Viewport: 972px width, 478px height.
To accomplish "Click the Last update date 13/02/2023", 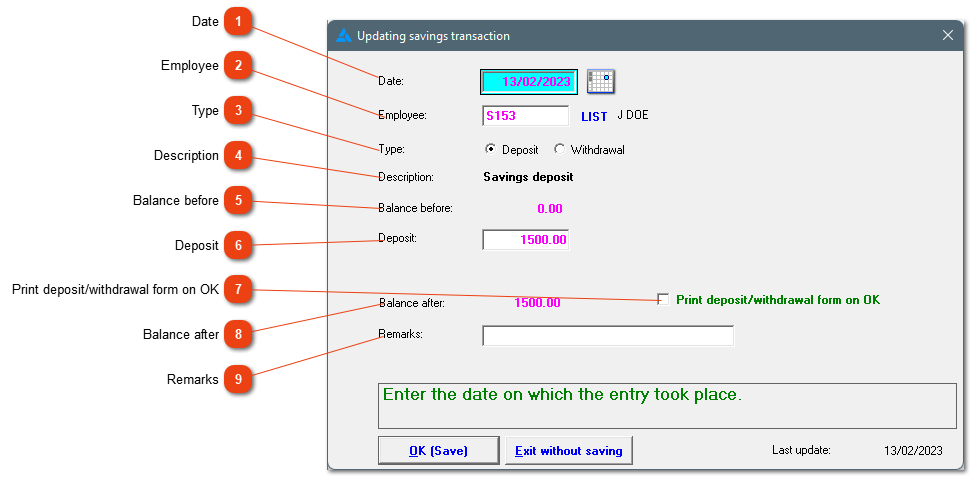I will point(913,451).
